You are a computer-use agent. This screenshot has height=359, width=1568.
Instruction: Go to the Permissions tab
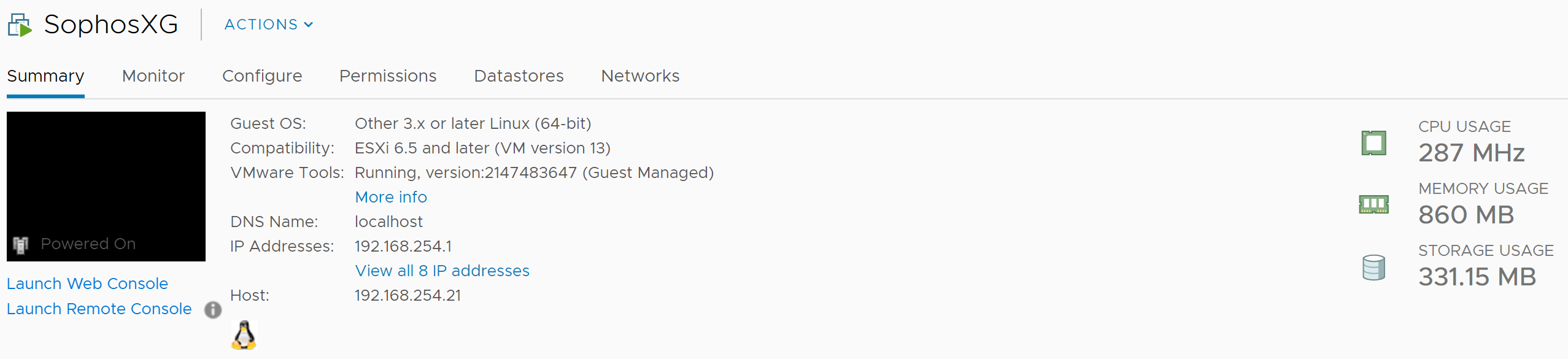(x=388, y=76)
